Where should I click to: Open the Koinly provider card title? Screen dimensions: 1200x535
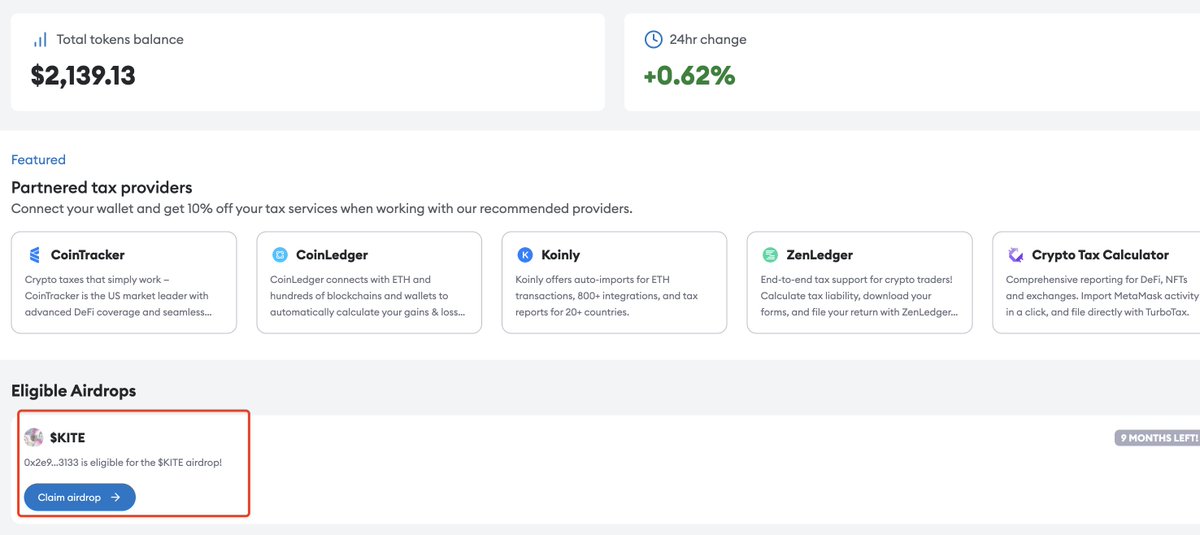561,255
